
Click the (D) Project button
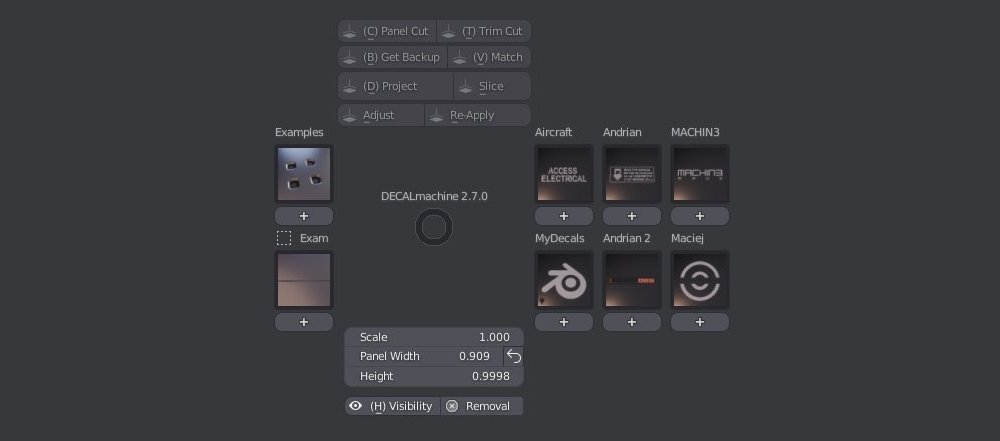395,86
